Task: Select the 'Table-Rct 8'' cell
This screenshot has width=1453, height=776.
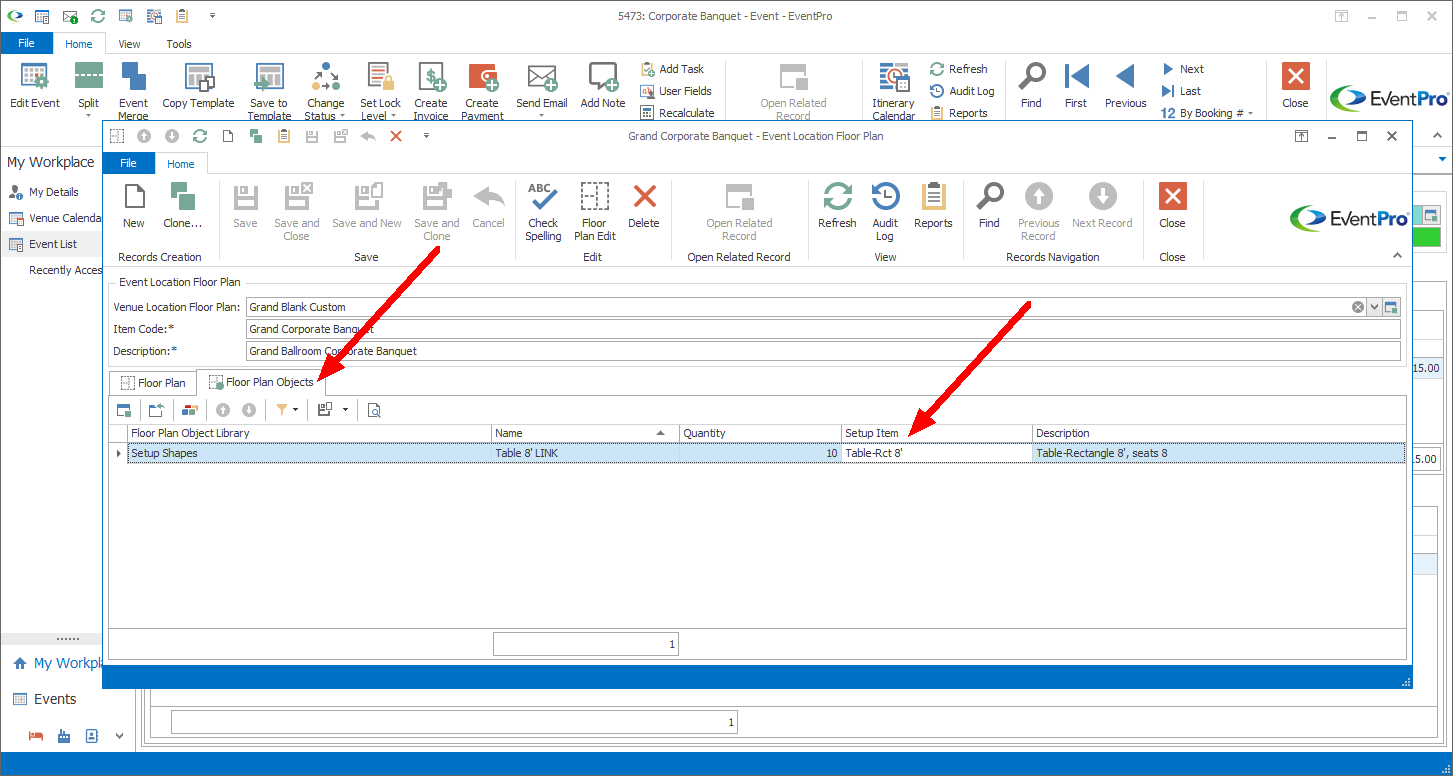Action: point(937,453)
